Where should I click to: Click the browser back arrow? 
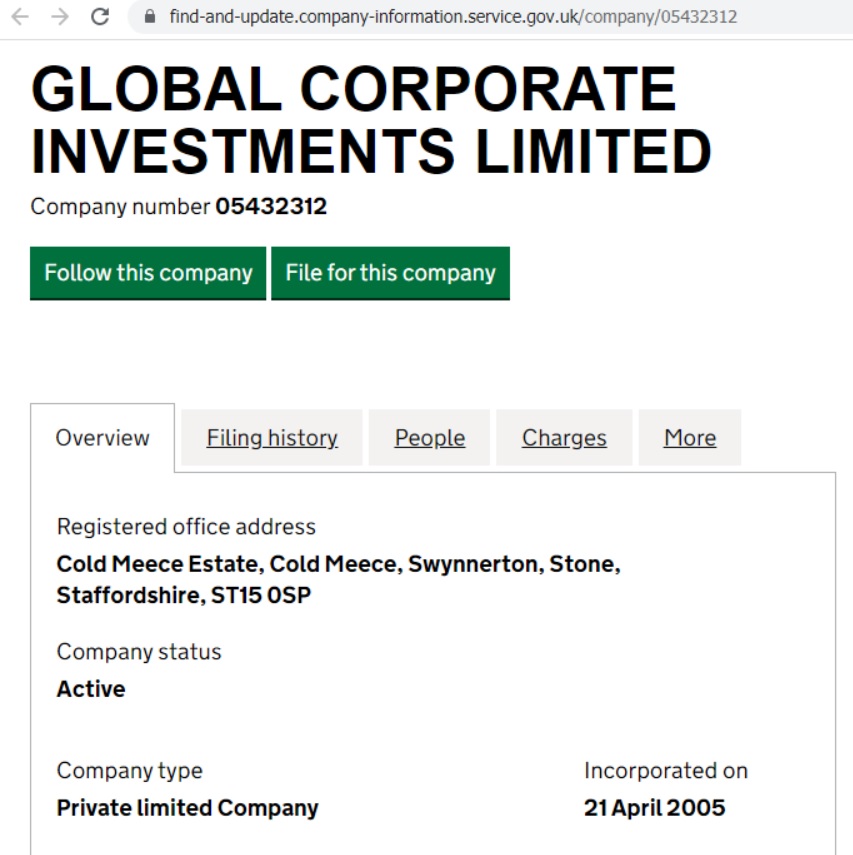click(x=20, y=17)
